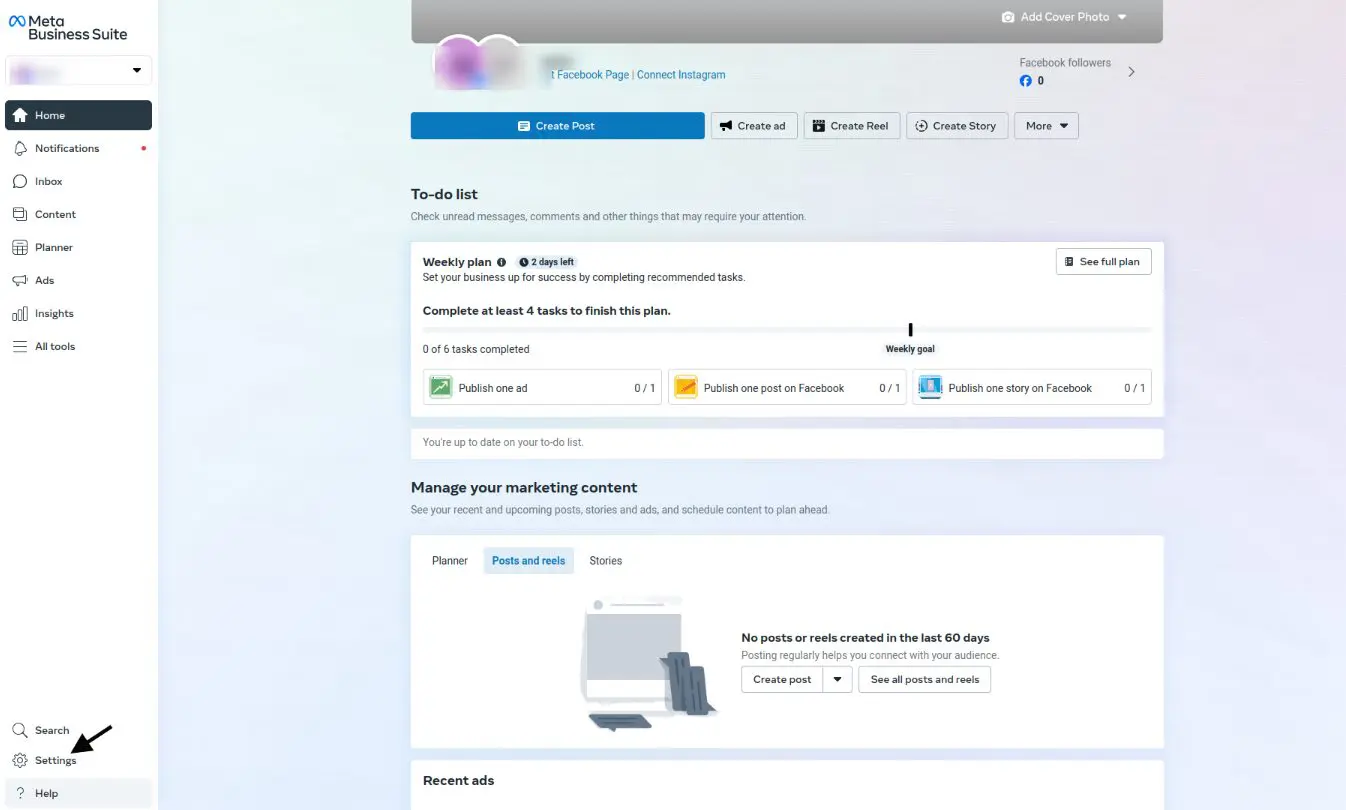The image size is (1346, 810).
Task: Click the See full plan button
Action: click(x=1103, y=262)
